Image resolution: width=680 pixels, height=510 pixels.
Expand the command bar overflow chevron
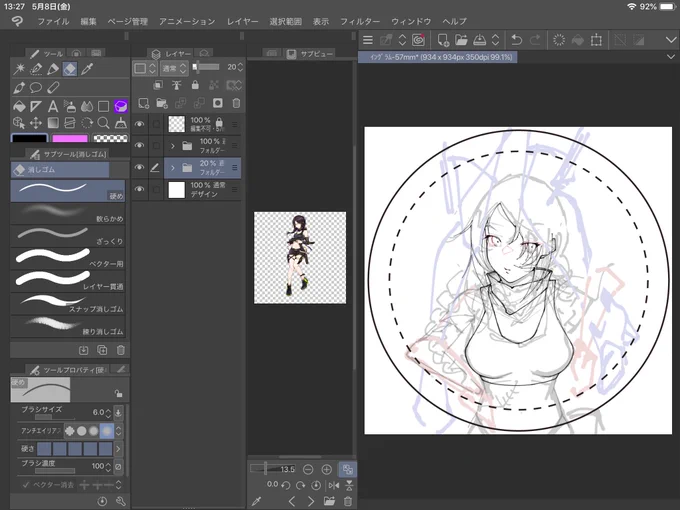tap(670, 40)
